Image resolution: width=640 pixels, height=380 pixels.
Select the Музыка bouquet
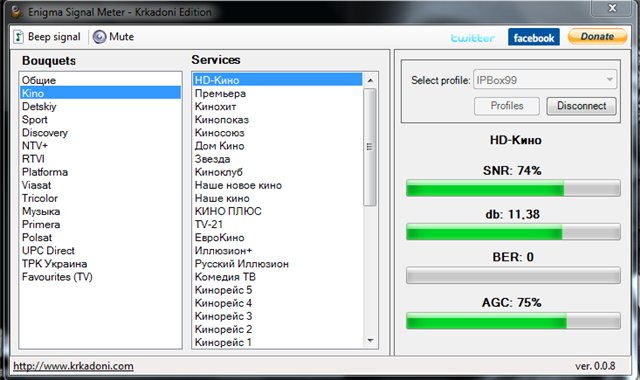(x=100, y=211)
